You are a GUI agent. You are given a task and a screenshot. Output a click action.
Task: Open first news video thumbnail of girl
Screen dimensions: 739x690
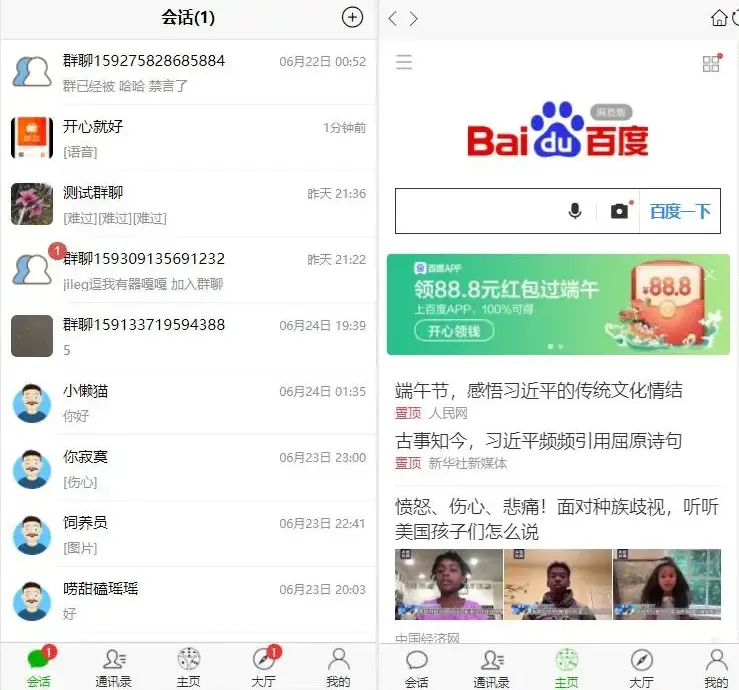449,584
